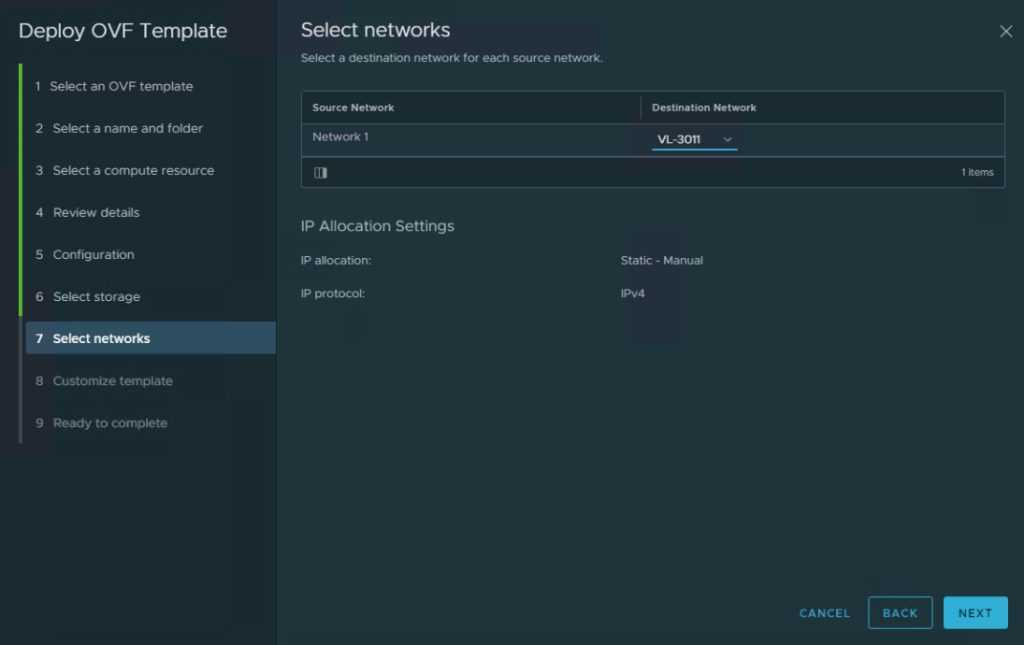The width and height of the screenshot is (1024, 645).
Task: Open the Review details step
Action: 96,213
